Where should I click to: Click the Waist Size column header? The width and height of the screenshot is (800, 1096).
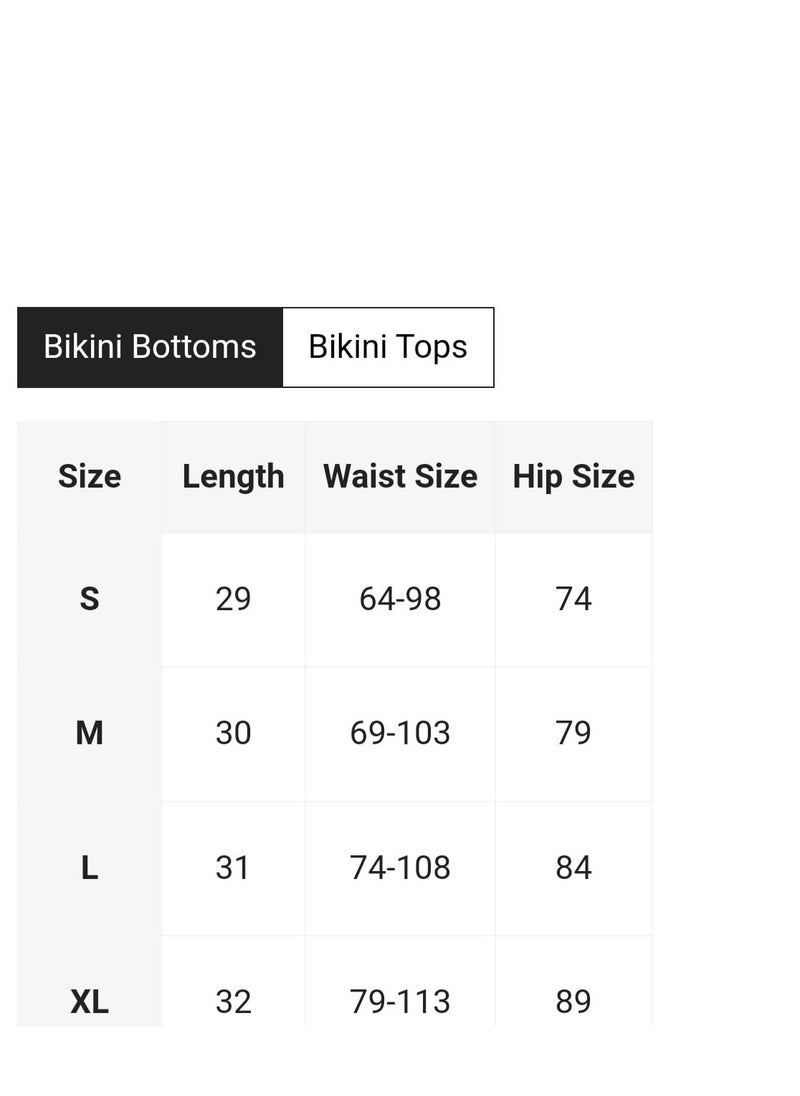point(400,477)
